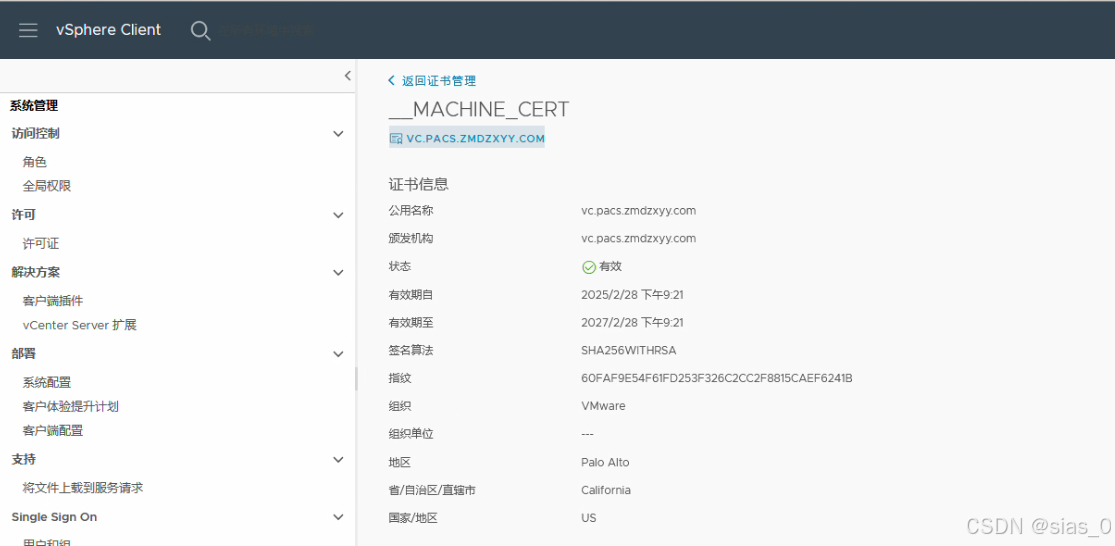Image resolution: width=1115 pixels, height=546 pixels.
Task: Open 许可证 in the sidebar
Action: pos(41,244)
